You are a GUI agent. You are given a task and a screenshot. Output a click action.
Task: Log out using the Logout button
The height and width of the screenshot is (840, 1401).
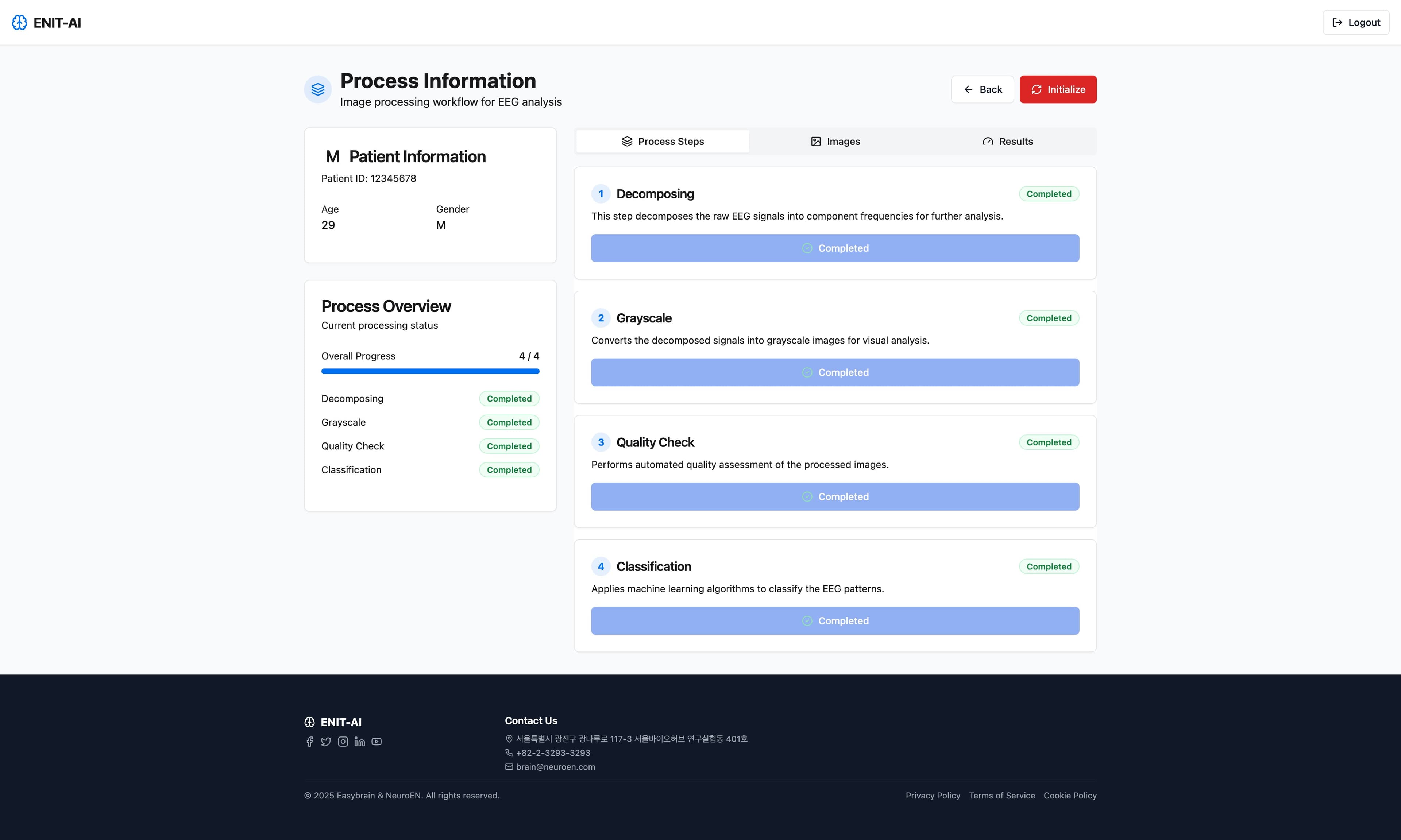click(1356, 23)
